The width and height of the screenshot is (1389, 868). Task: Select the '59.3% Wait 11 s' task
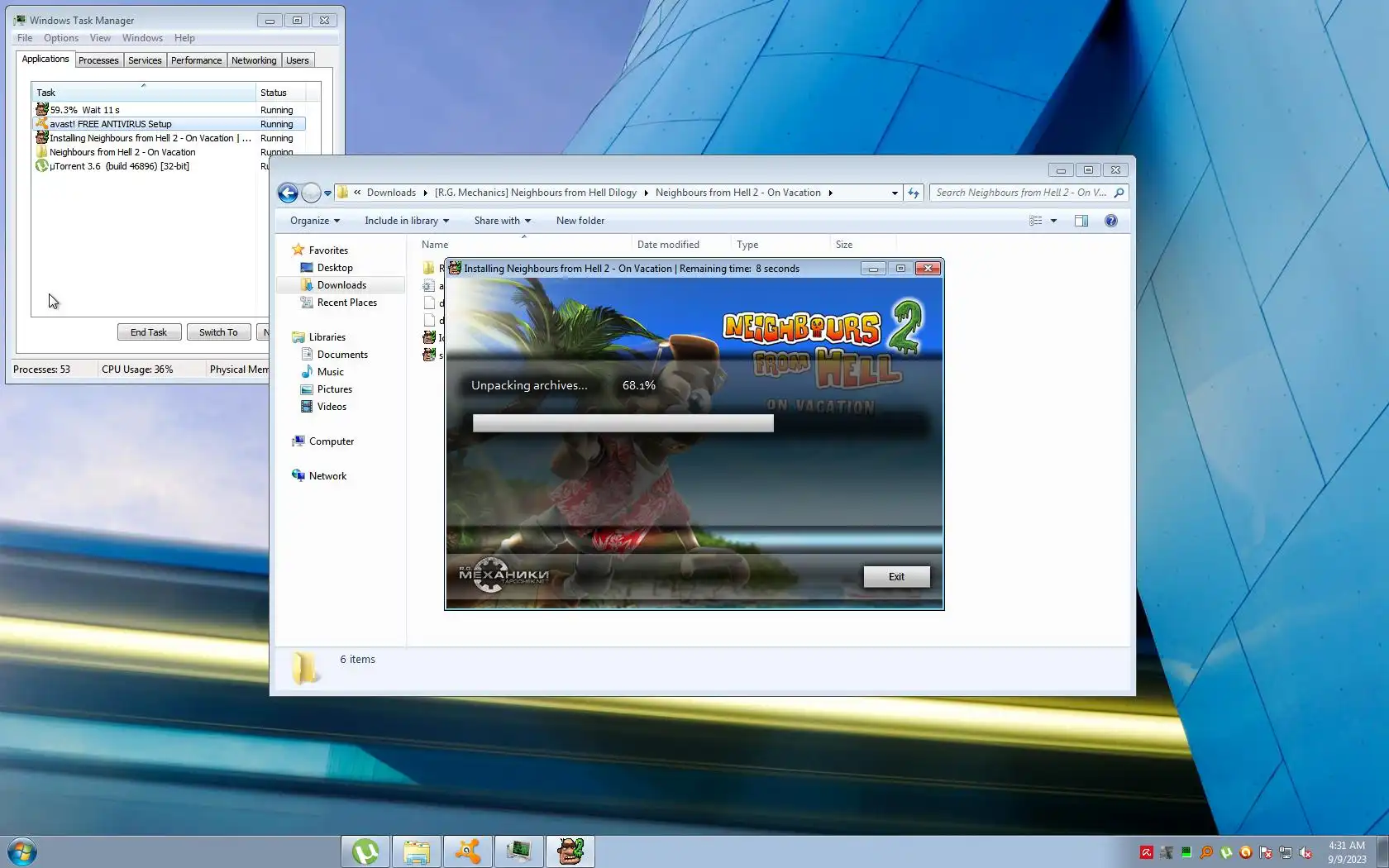169,110
